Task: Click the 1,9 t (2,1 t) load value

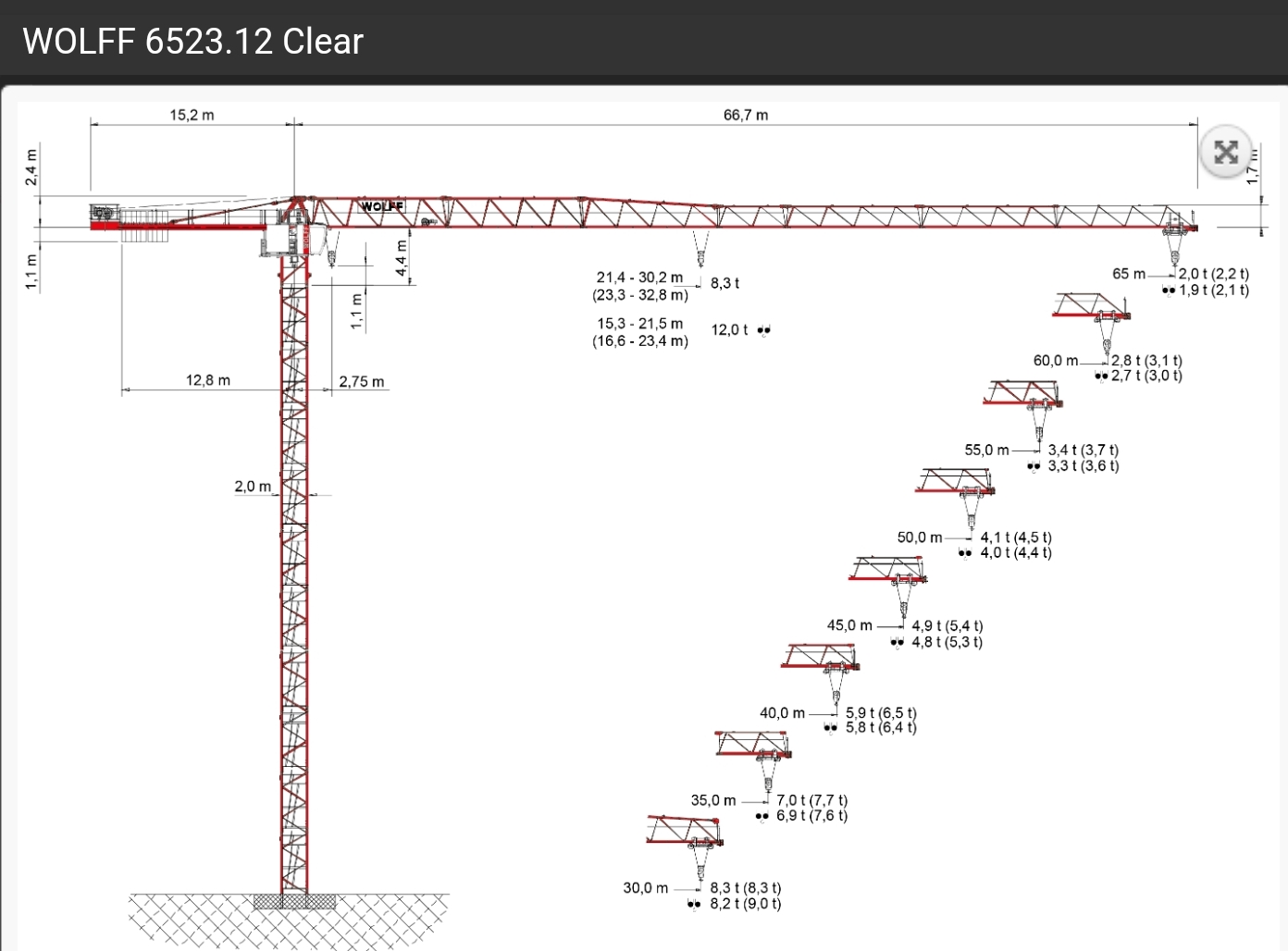Action: pyautogui.click(x=1214, y=290)
